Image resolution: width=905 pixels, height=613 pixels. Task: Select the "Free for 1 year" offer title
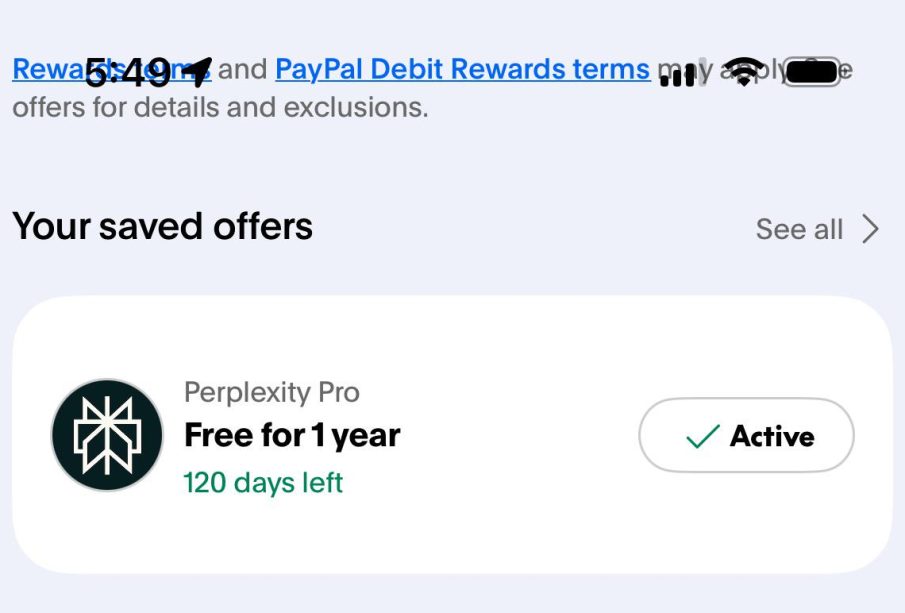coord(292,435)
